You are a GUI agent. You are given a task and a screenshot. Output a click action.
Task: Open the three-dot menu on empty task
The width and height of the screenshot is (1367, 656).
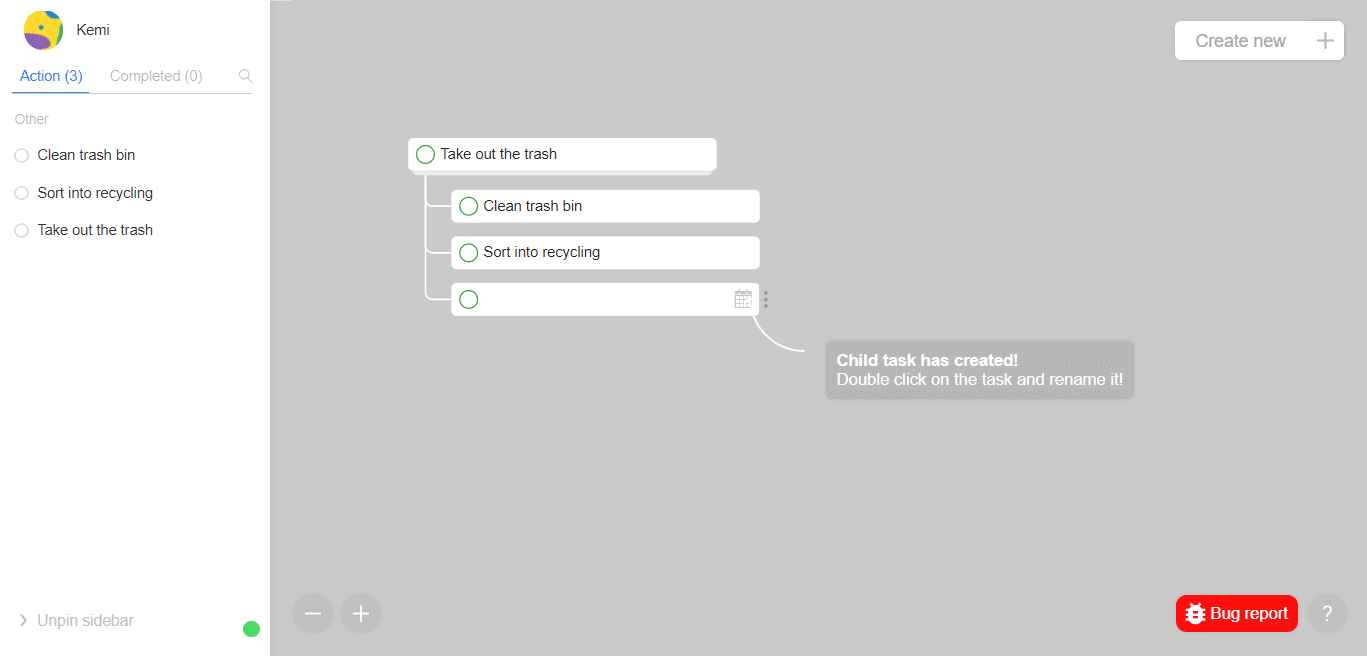(766, 299)
